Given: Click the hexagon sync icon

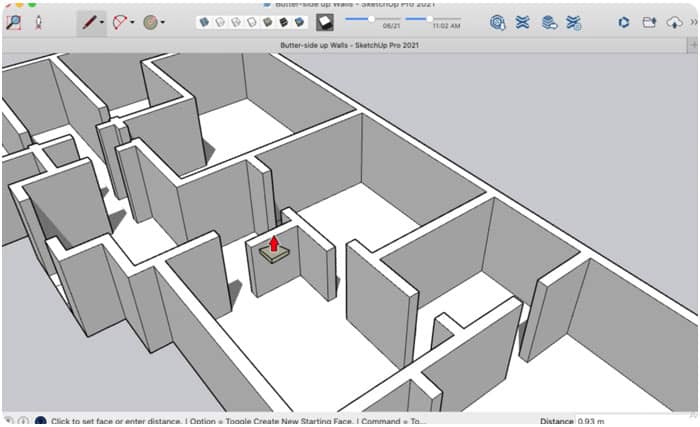Looking at the screenshot, I should tap(624, 22).
